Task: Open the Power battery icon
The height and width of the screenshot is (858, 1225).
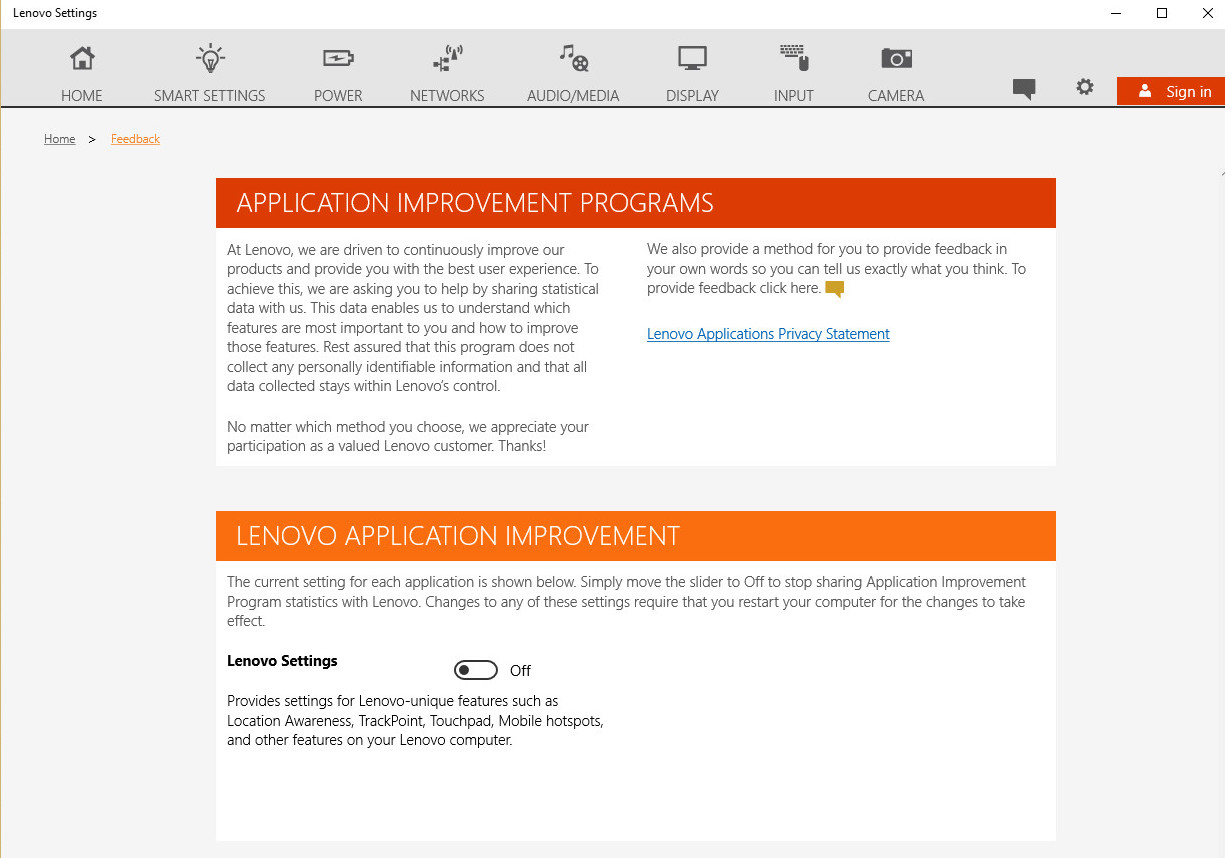Action: [338, 59]
